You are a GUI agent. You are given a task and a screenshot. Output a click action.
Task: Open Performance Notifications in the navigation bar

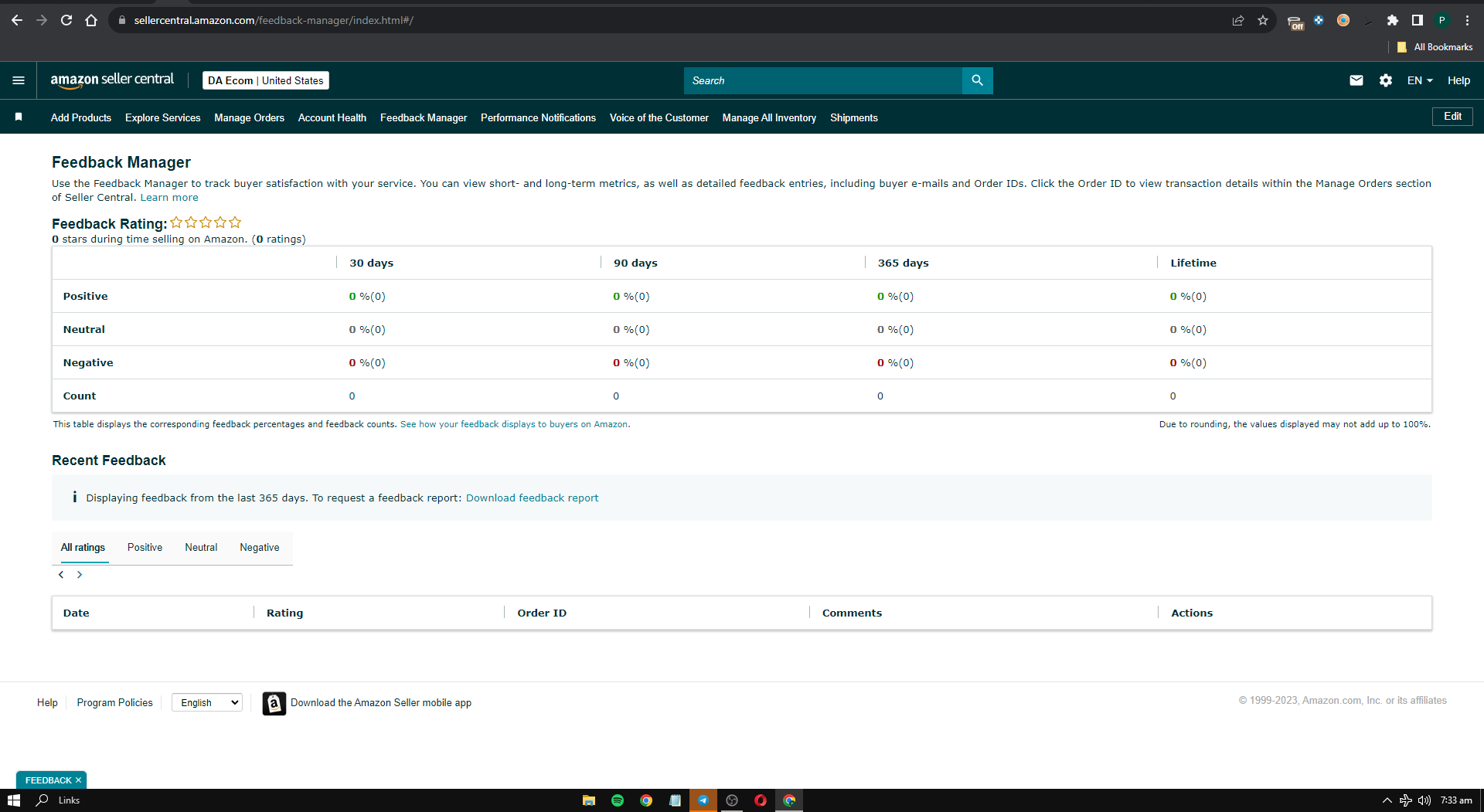[x=538, y=117]
